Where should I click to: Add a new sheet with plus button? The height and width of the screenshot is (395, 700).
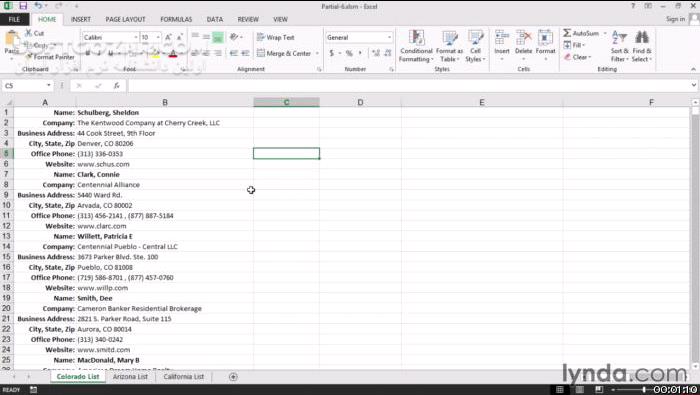(x=233, y=377)
